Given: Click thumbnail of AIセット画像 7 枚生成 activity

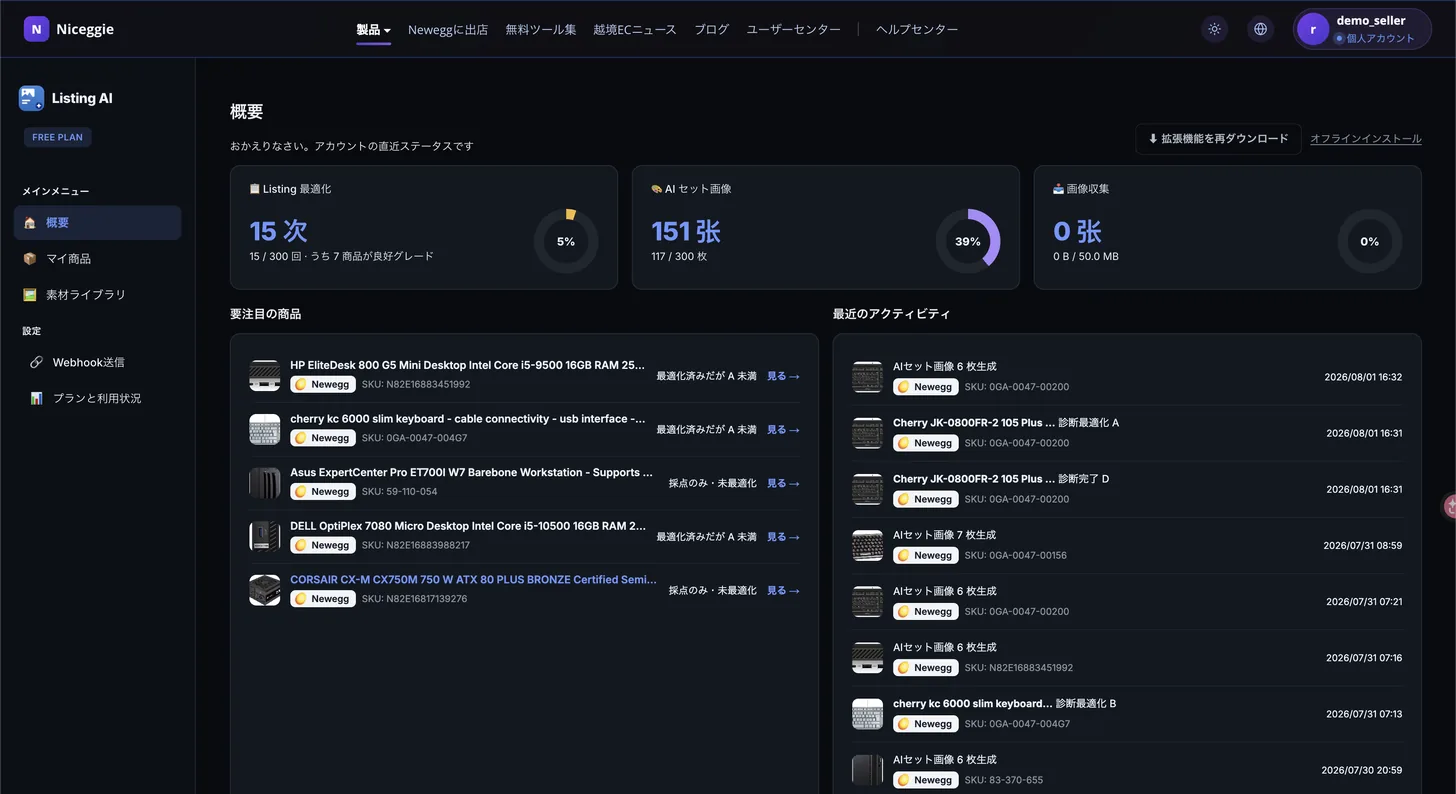Looking at the screenshot, I should [x=868, y=545].
